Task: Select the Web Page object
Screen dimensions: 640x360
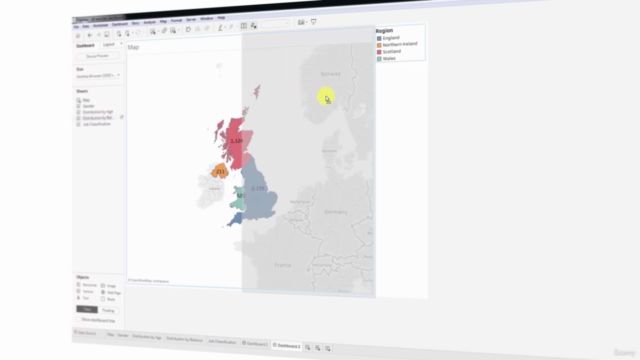Action: (111, 292)
